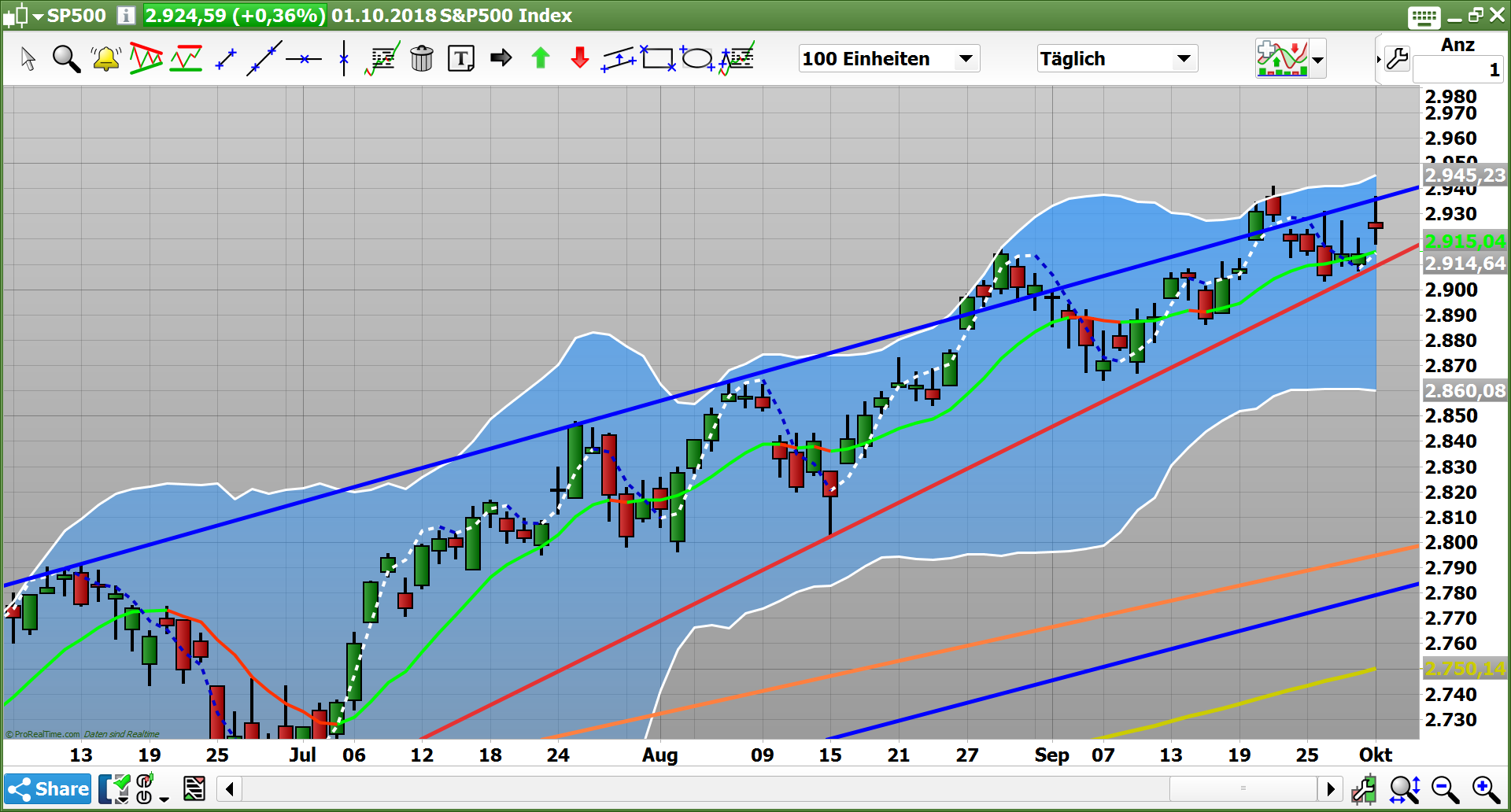
Task: Open chart settings with the wrench icon
Action: (x=1398, y=59)
